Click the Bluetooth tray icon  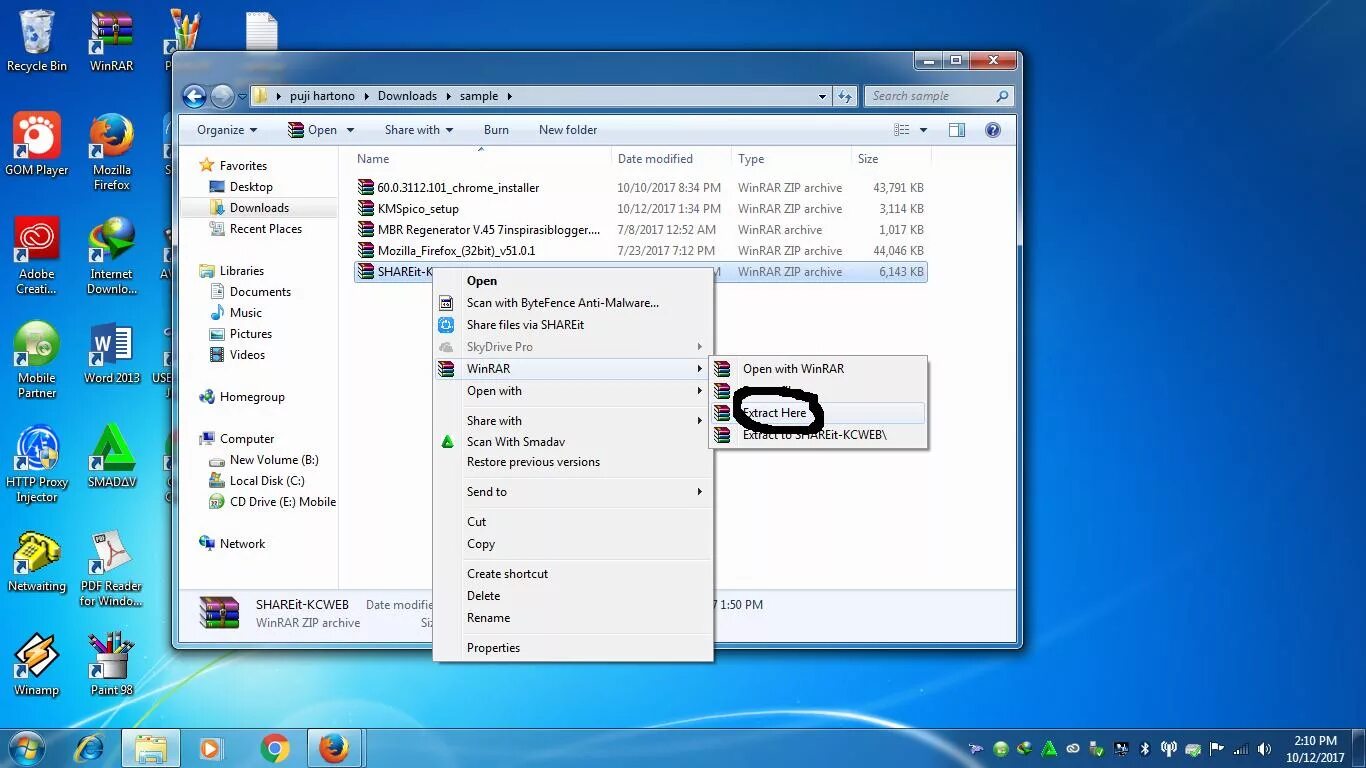point(1145,749)
